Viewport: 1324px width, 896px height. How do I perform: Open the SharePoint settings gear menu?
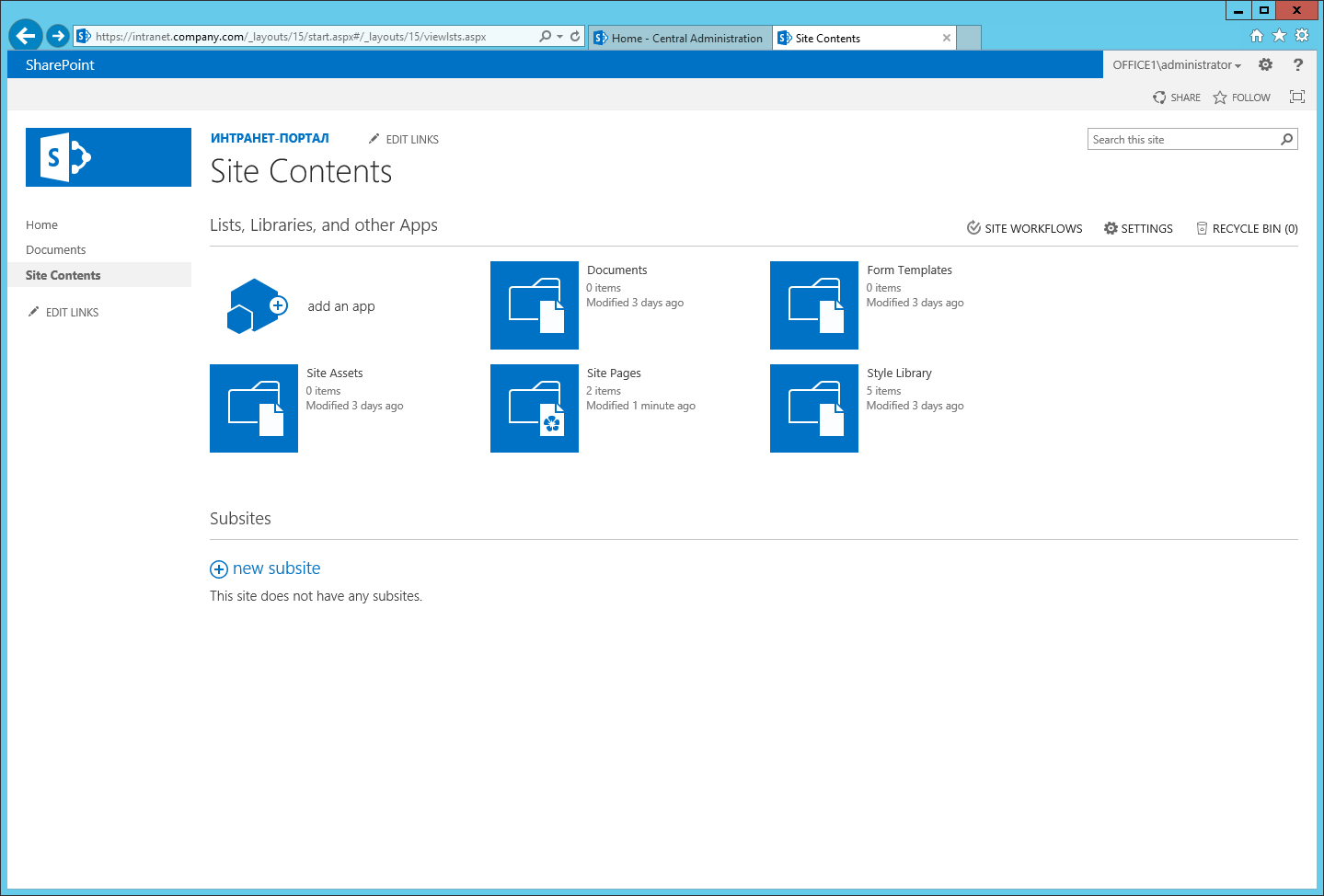1266,64
